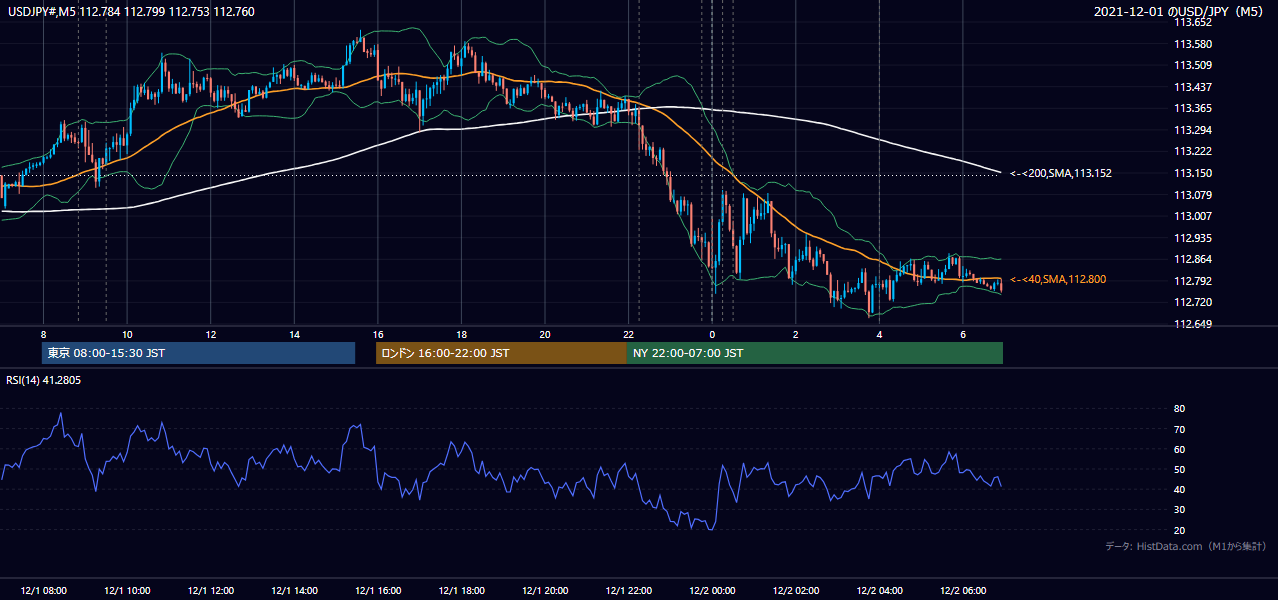Click hour 16 on the price chart time axis
Viewport: 1278px width, 600px height.
[x=377, y=333]
